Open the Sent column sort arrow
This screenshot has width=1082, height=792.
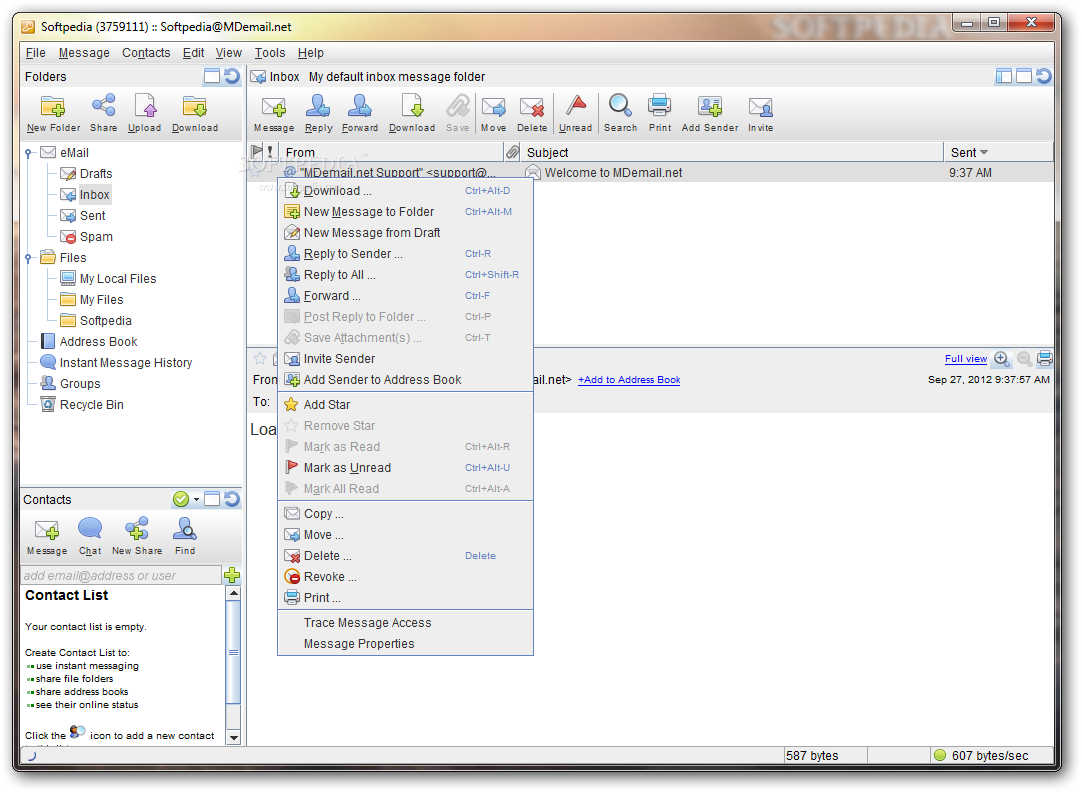[x=984, y=152]
